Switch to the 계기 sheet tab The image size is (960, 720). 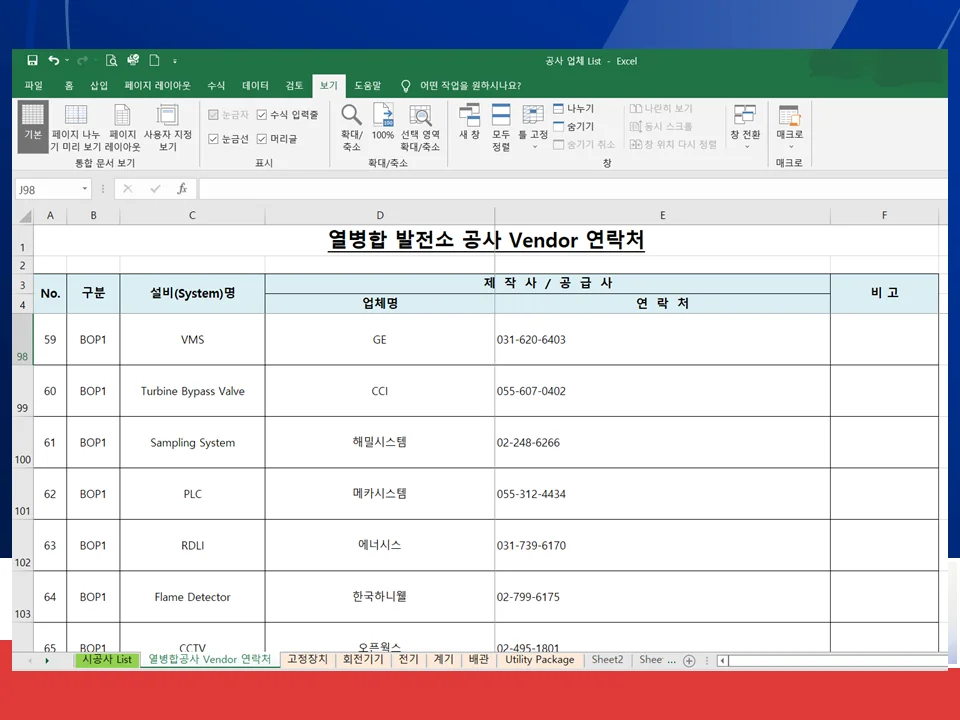[443, 659]
